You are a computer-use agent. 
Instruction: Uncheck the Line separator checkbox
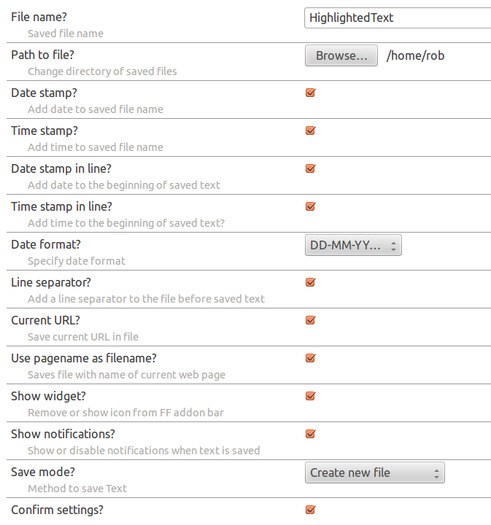310,282
